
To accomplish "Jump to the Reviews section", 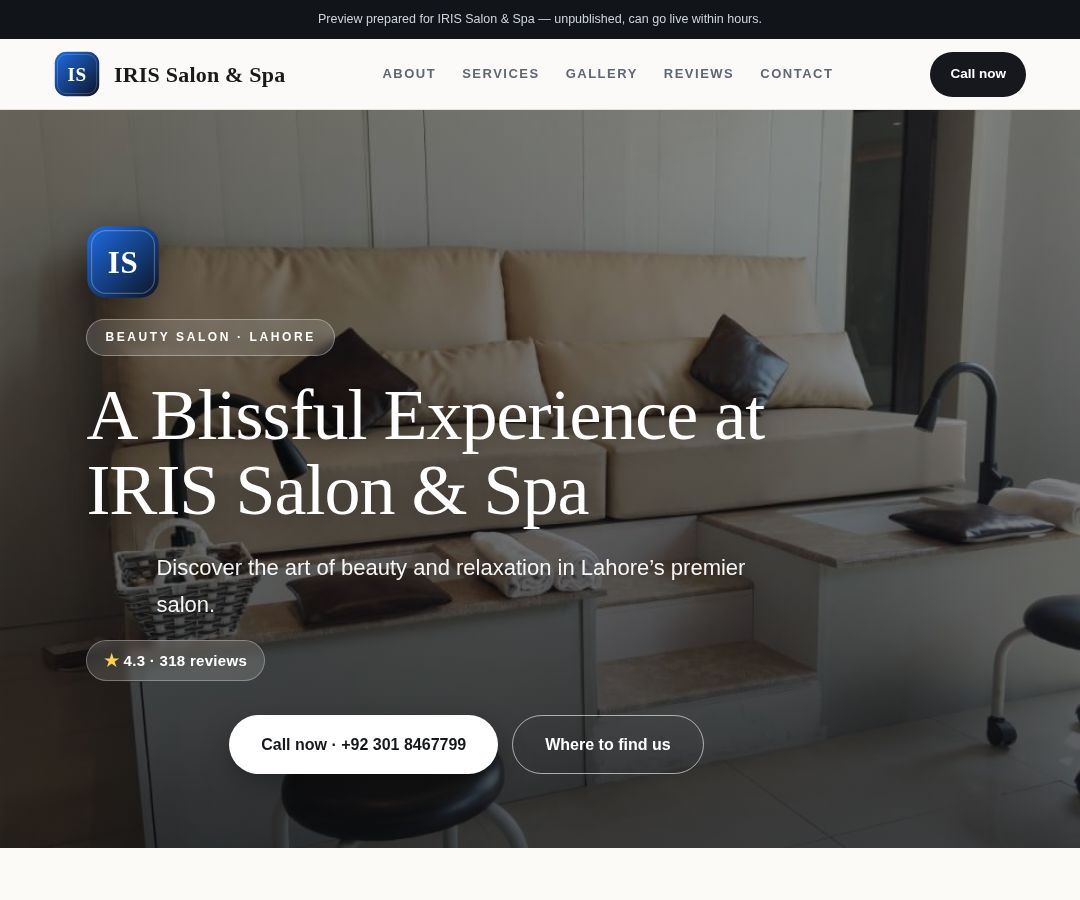I will pyautogui.click(x=698, y=74).
